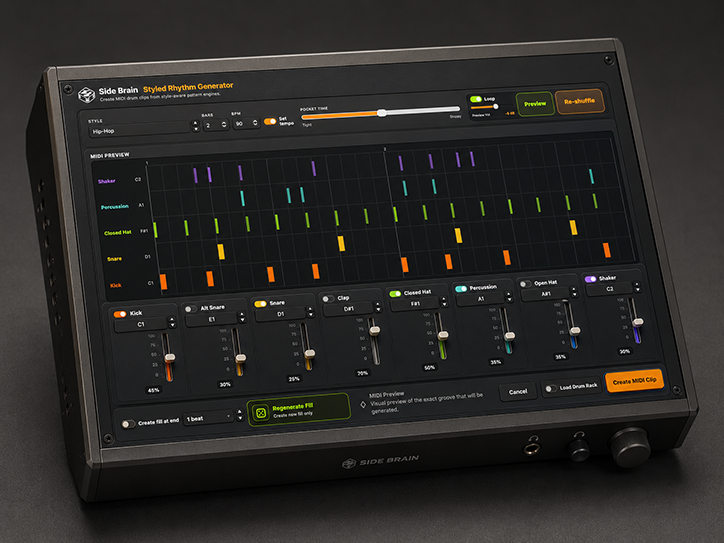The height and width of the screenshot is (543, 724).
Task: Open the Shaker note selector C2
Action: tap(609, 289)
